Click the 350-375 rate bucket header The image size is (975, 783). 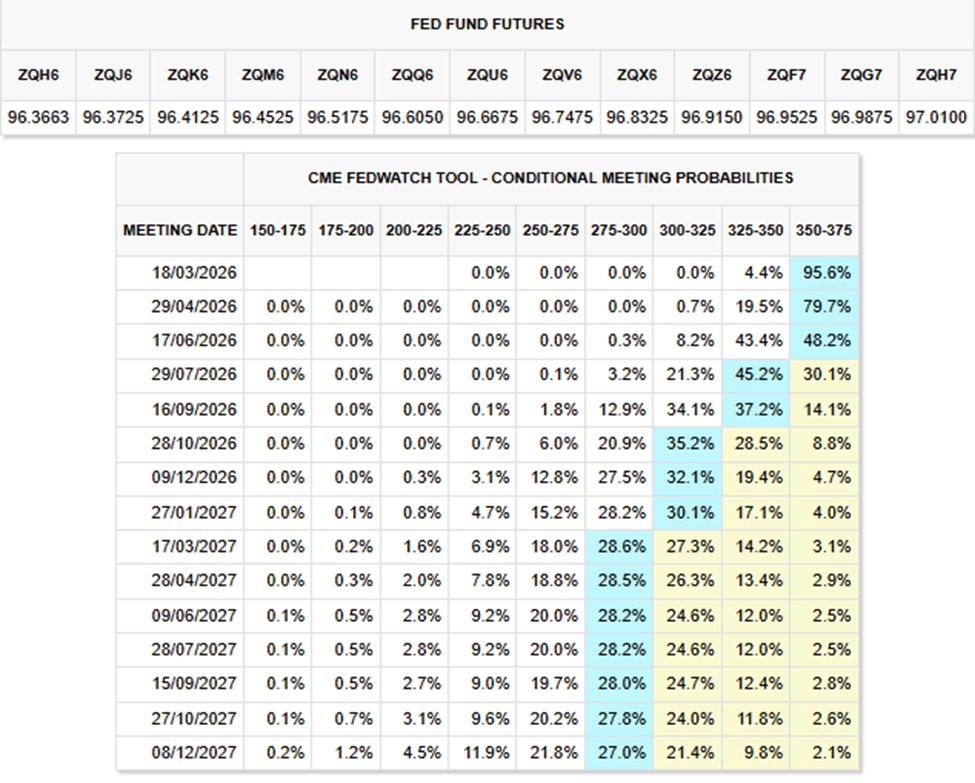point(824,230)
